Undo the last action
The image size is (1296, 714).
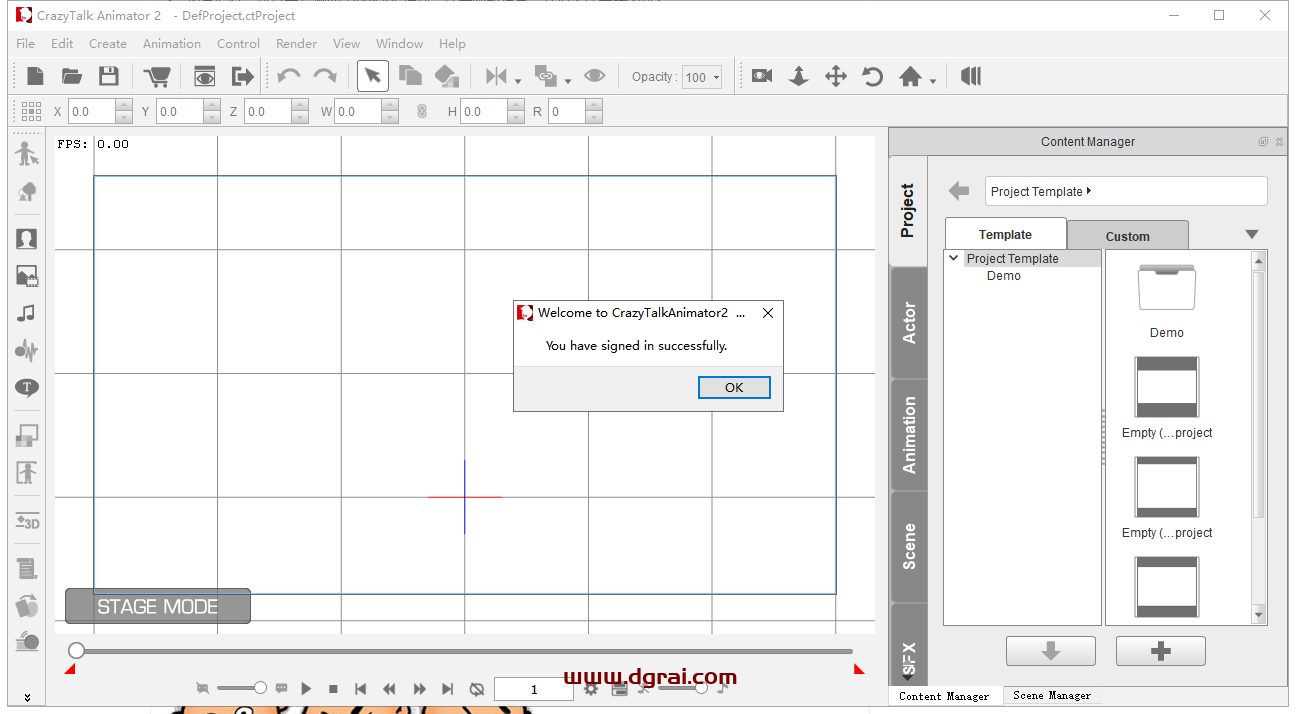coord(289,76)
